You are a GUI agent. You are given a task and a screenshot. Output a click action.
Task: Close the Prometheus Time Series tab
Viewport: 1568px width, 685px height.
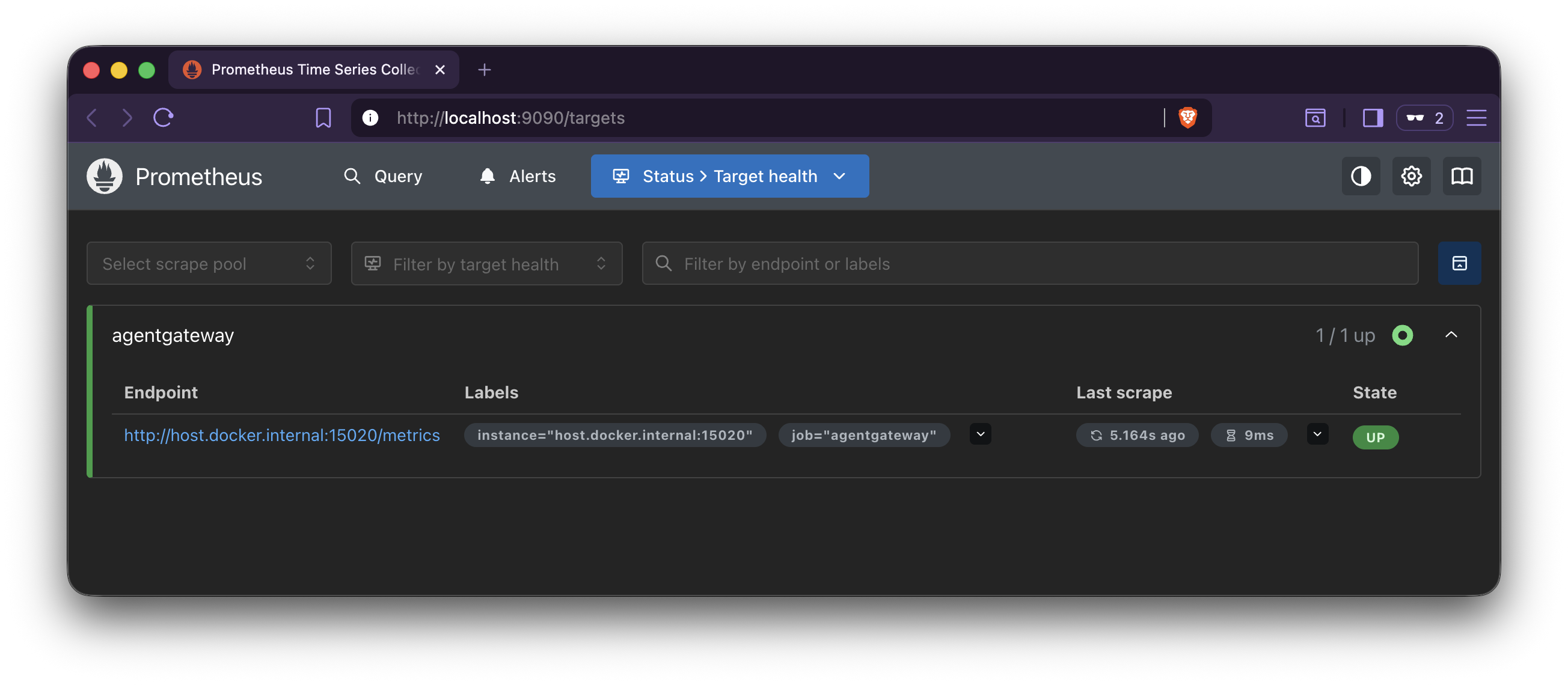point(440,69)
